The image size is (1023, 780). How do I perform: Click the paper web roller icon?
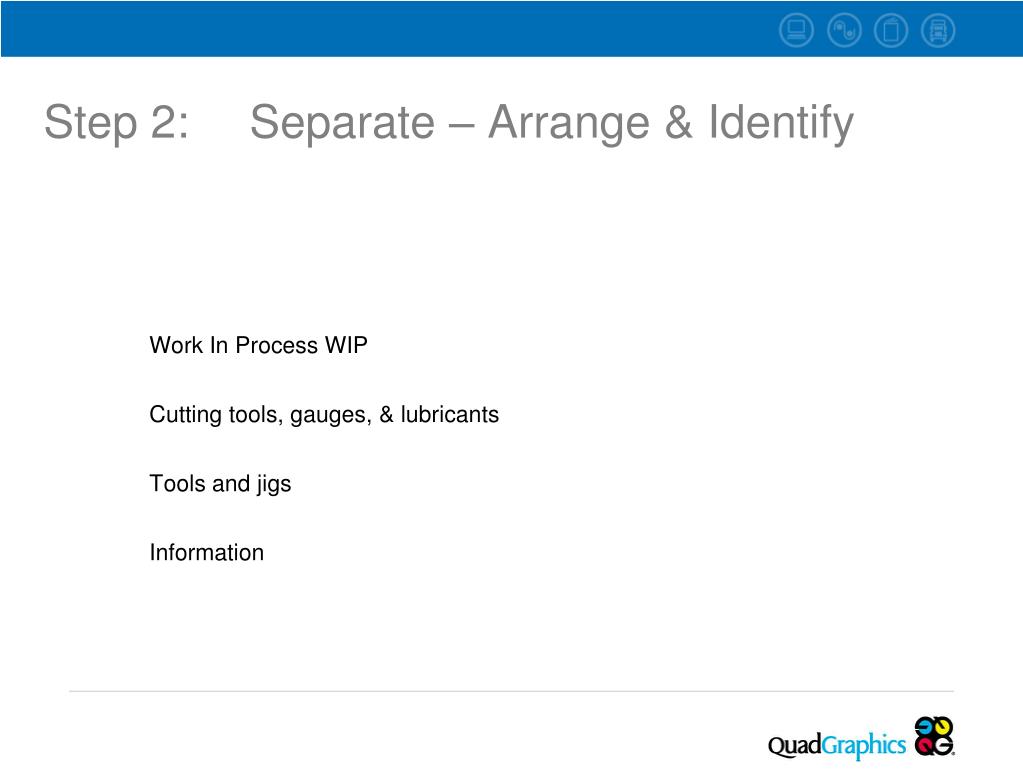[x=844, y=30]
